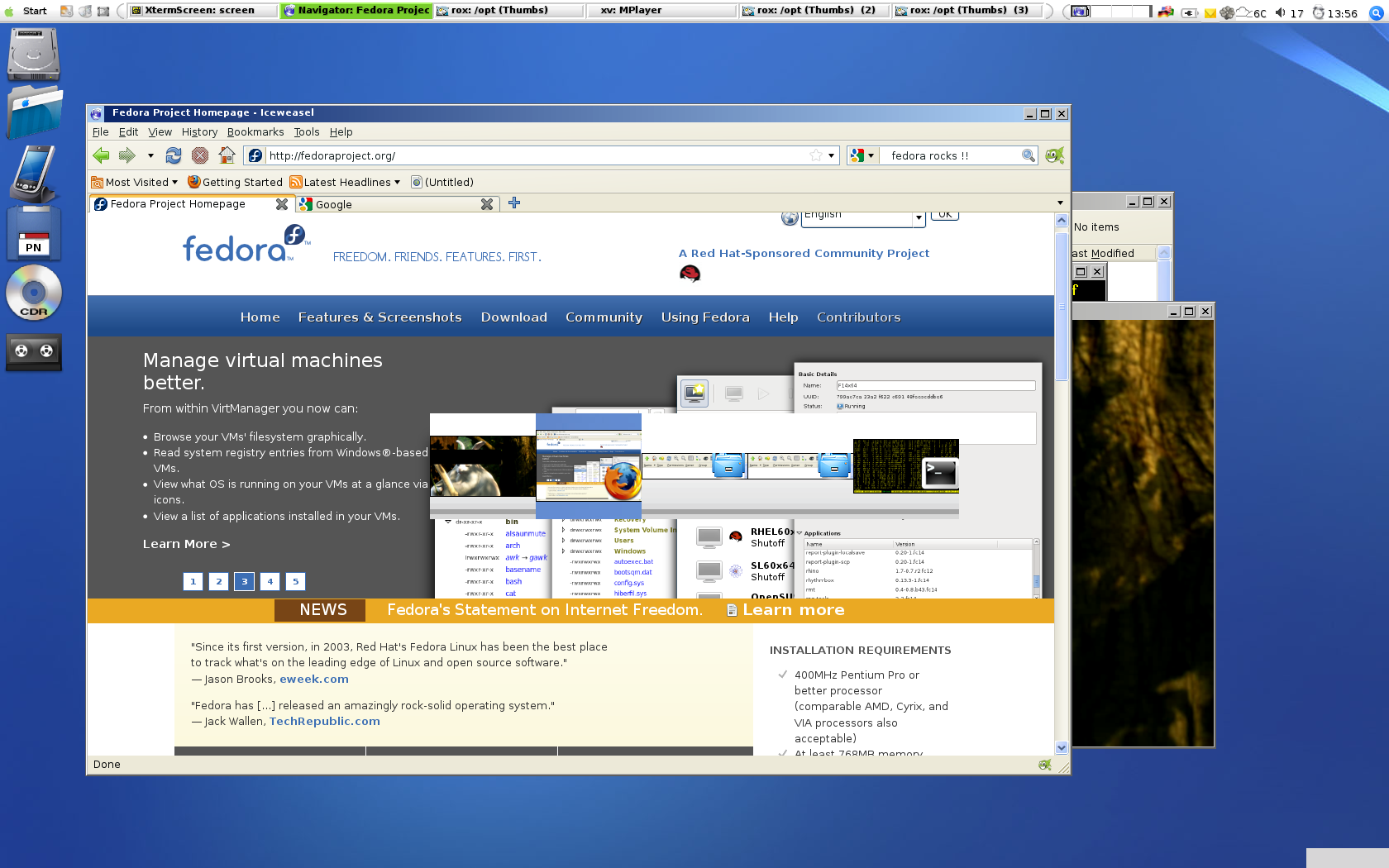The height and width of the screenshot is (868, 1389).
Task: Bookmark this page with the star icon
Action: tap(816, 155)
